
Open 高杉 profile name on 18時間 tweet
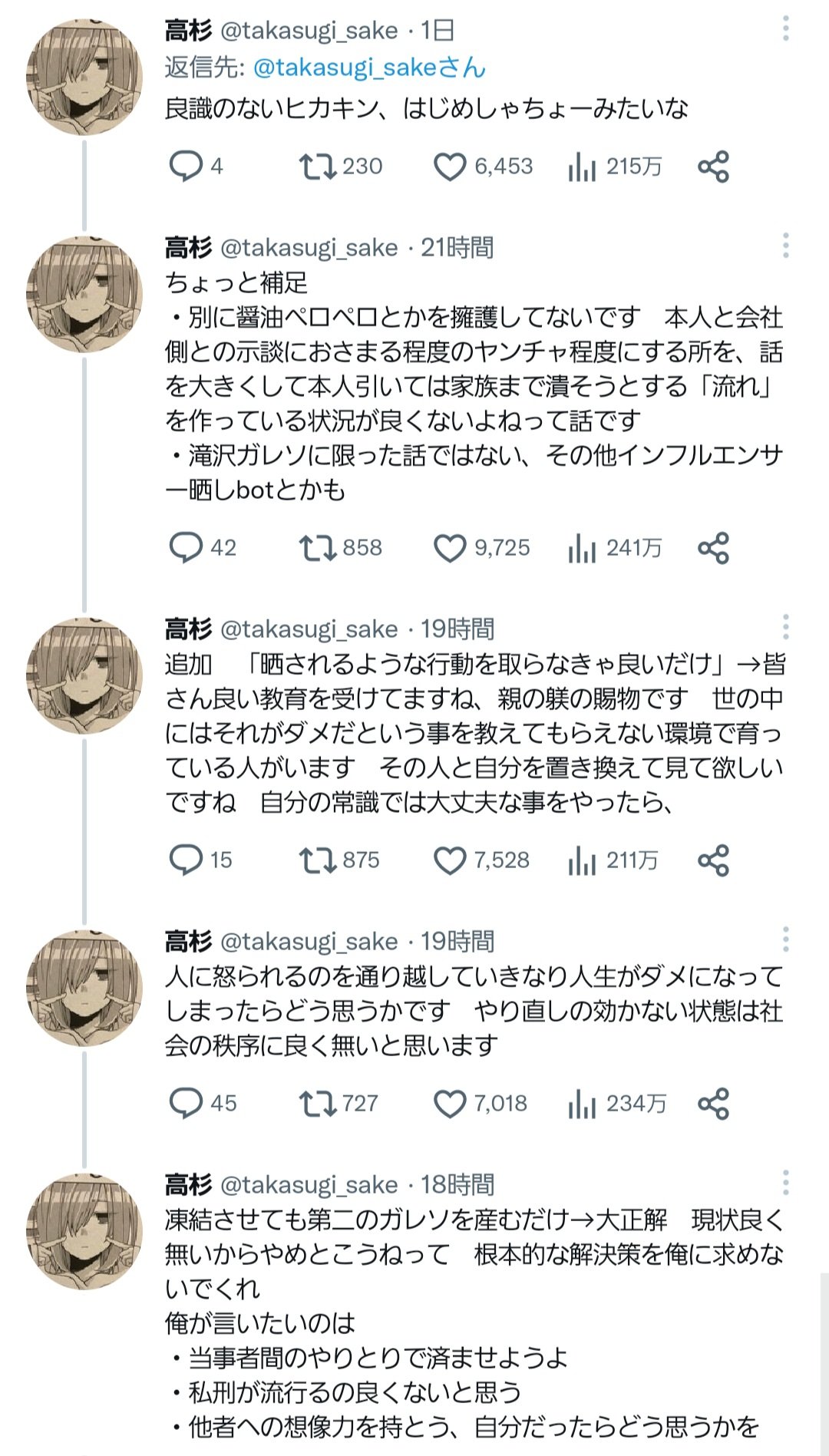click(x=188, y=1184)
